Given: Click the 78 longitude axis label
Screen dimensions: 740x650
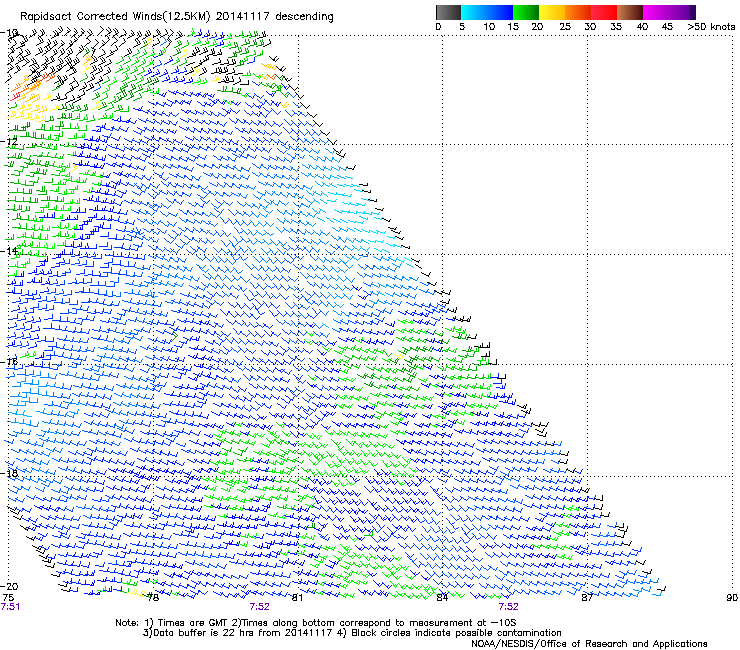Looking at the screenshot, I should pyautogui.click(x=153, y=598).
